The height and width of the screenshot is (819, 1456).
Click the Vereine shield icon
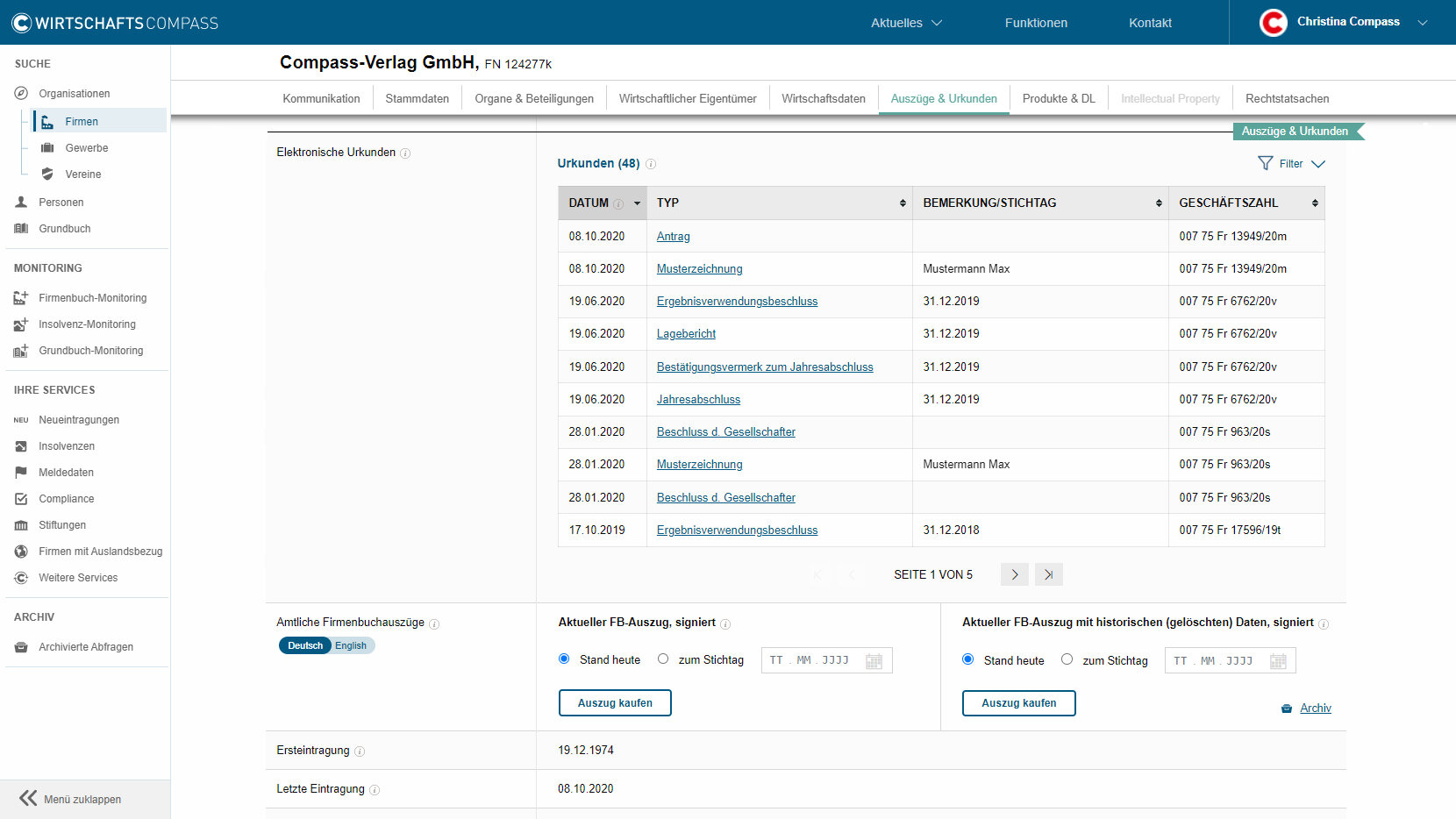pyautogui.click(x=47, y=174)
